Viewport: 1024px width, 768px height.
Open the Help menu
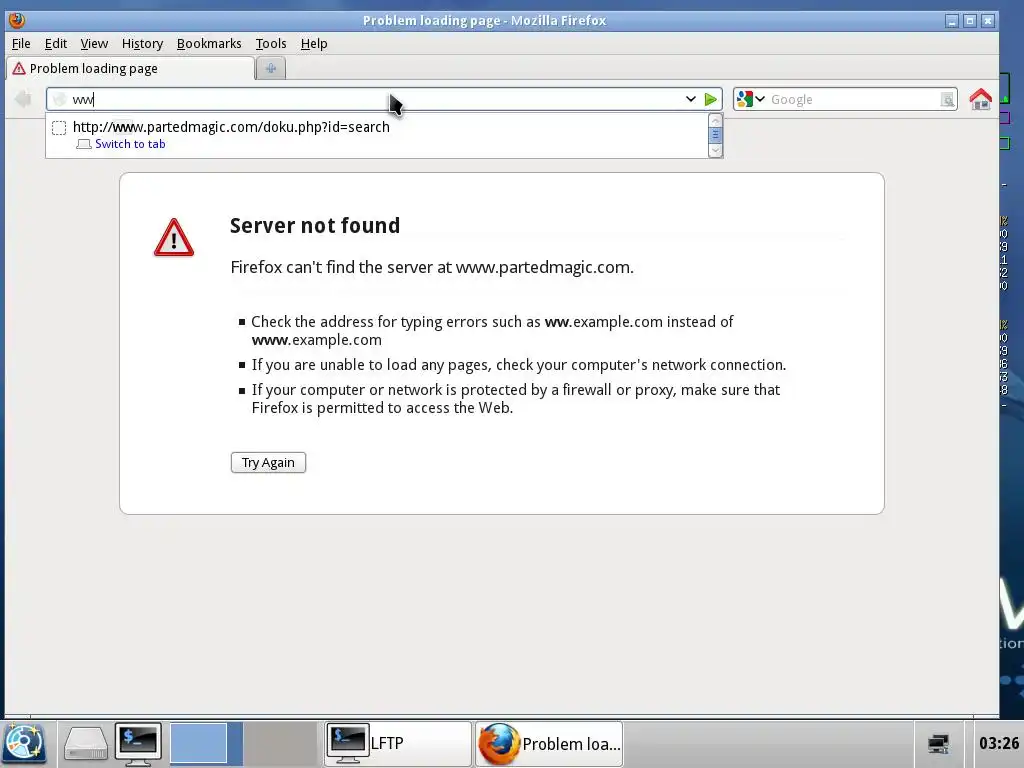click(313, 44)
